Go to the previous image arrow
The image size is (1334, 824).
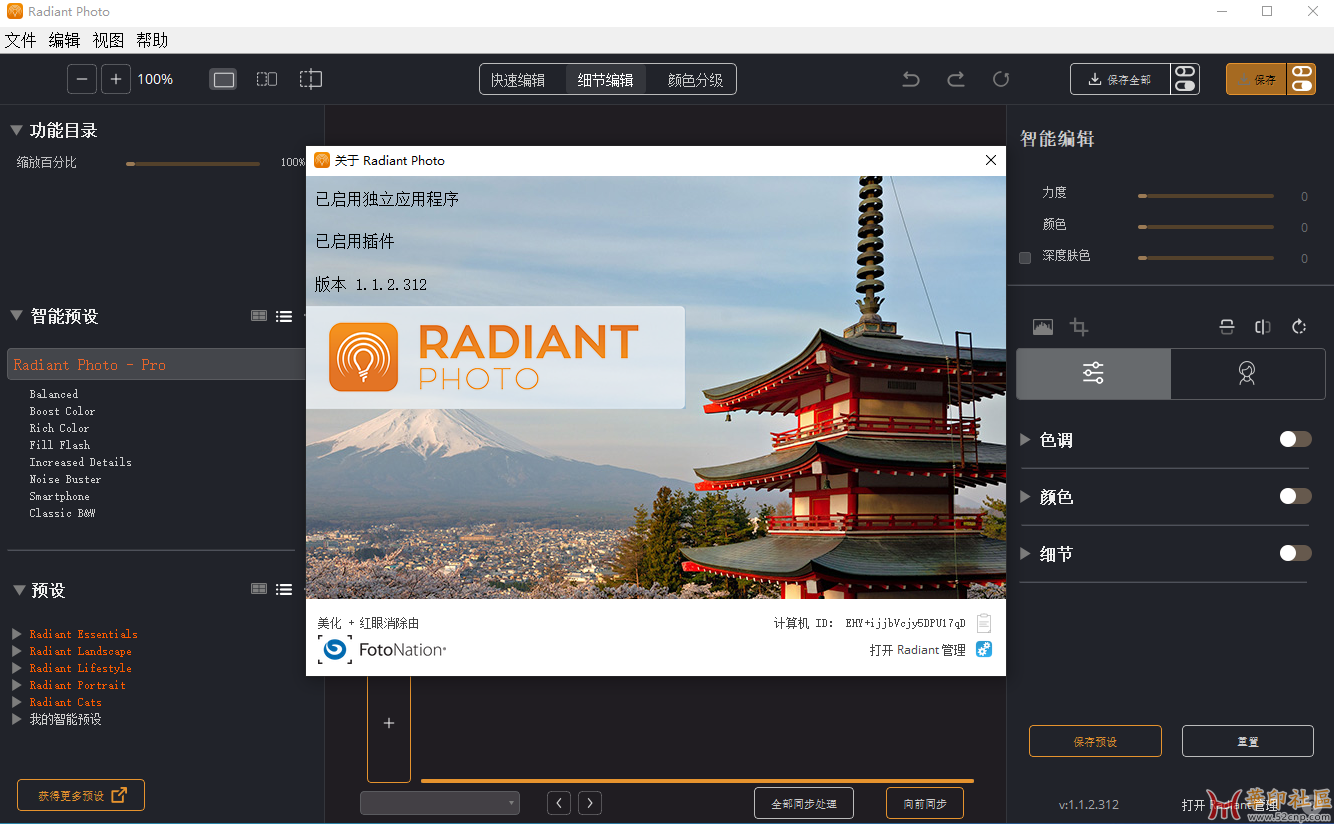point(560,803)
